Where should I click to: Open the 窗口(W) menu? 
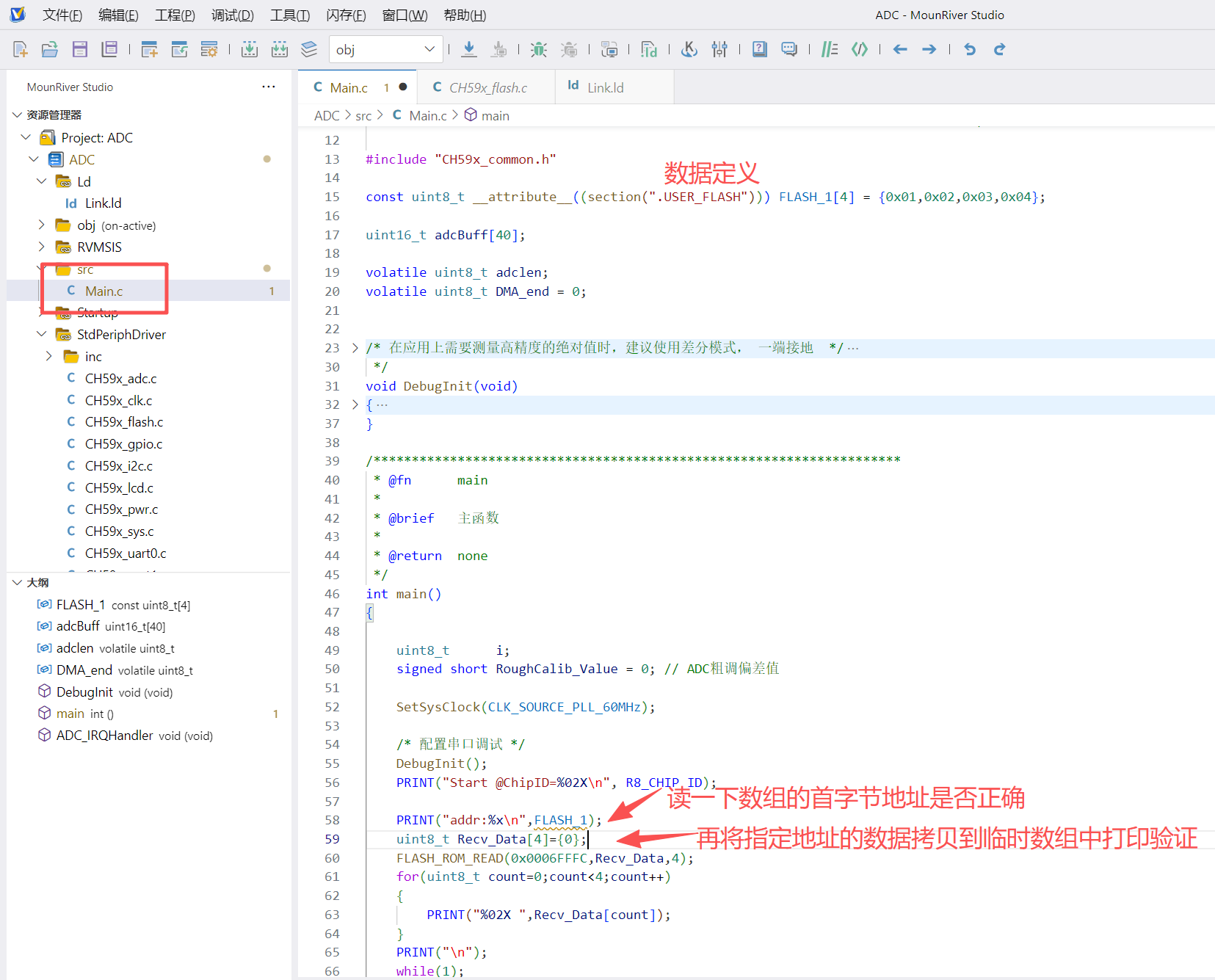tap(405, 15)
